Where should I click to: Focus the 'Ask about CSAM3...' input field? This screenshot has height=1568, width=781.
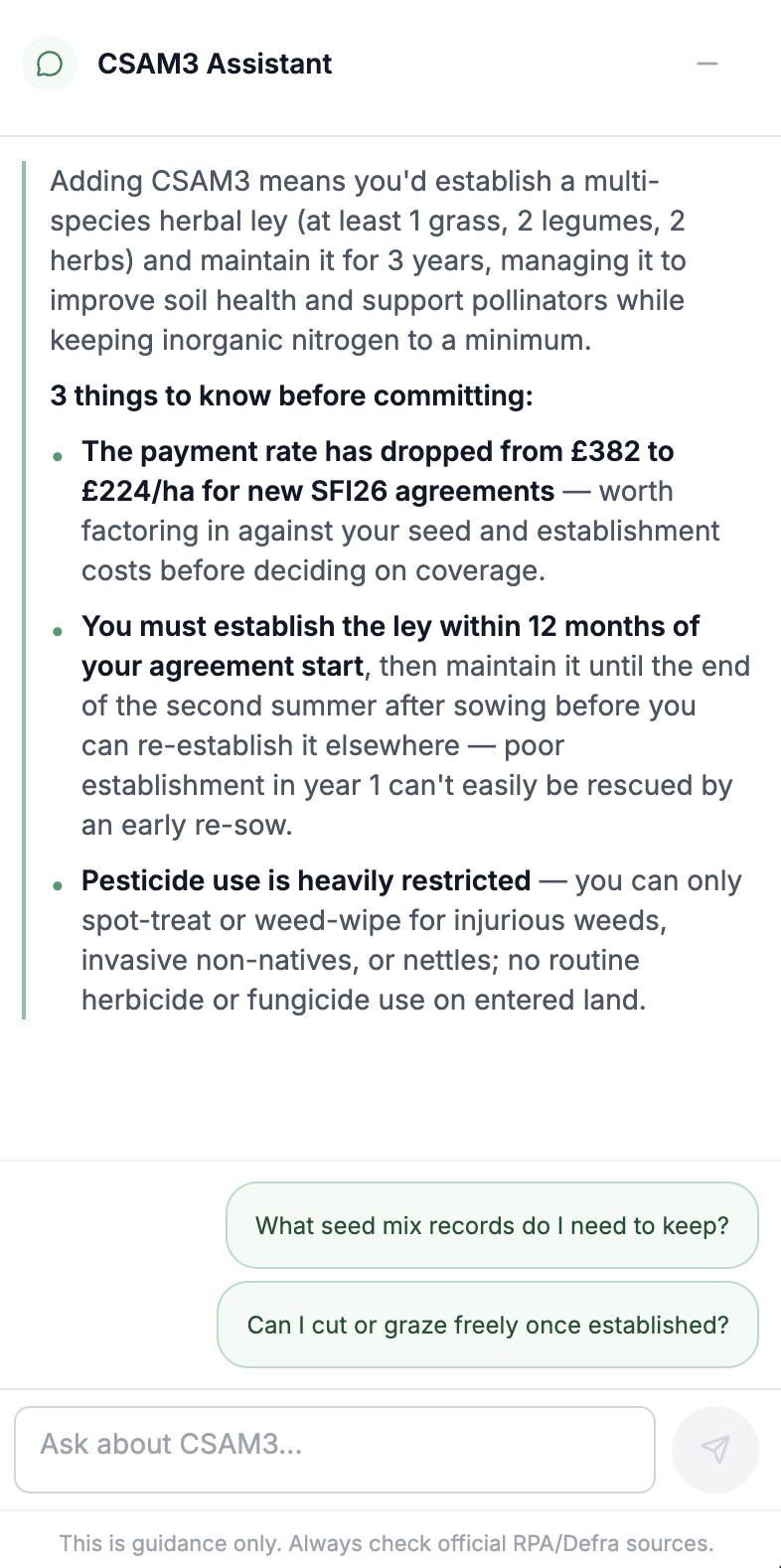[335, 1449]
